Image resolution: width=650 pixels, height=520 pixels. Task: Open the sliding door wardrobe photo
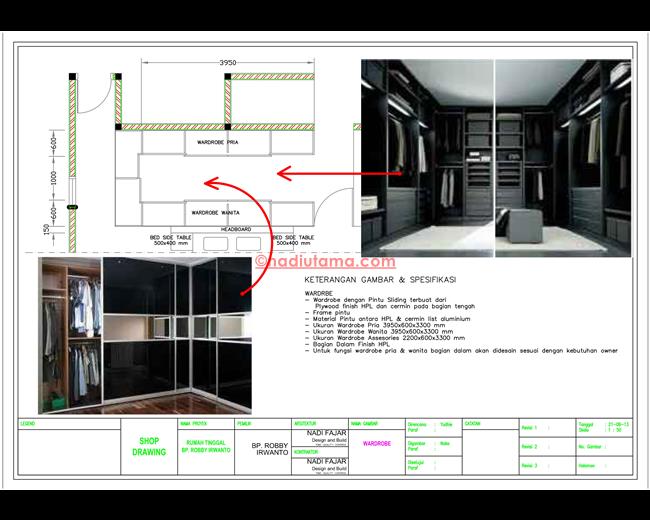click(142, 335)
